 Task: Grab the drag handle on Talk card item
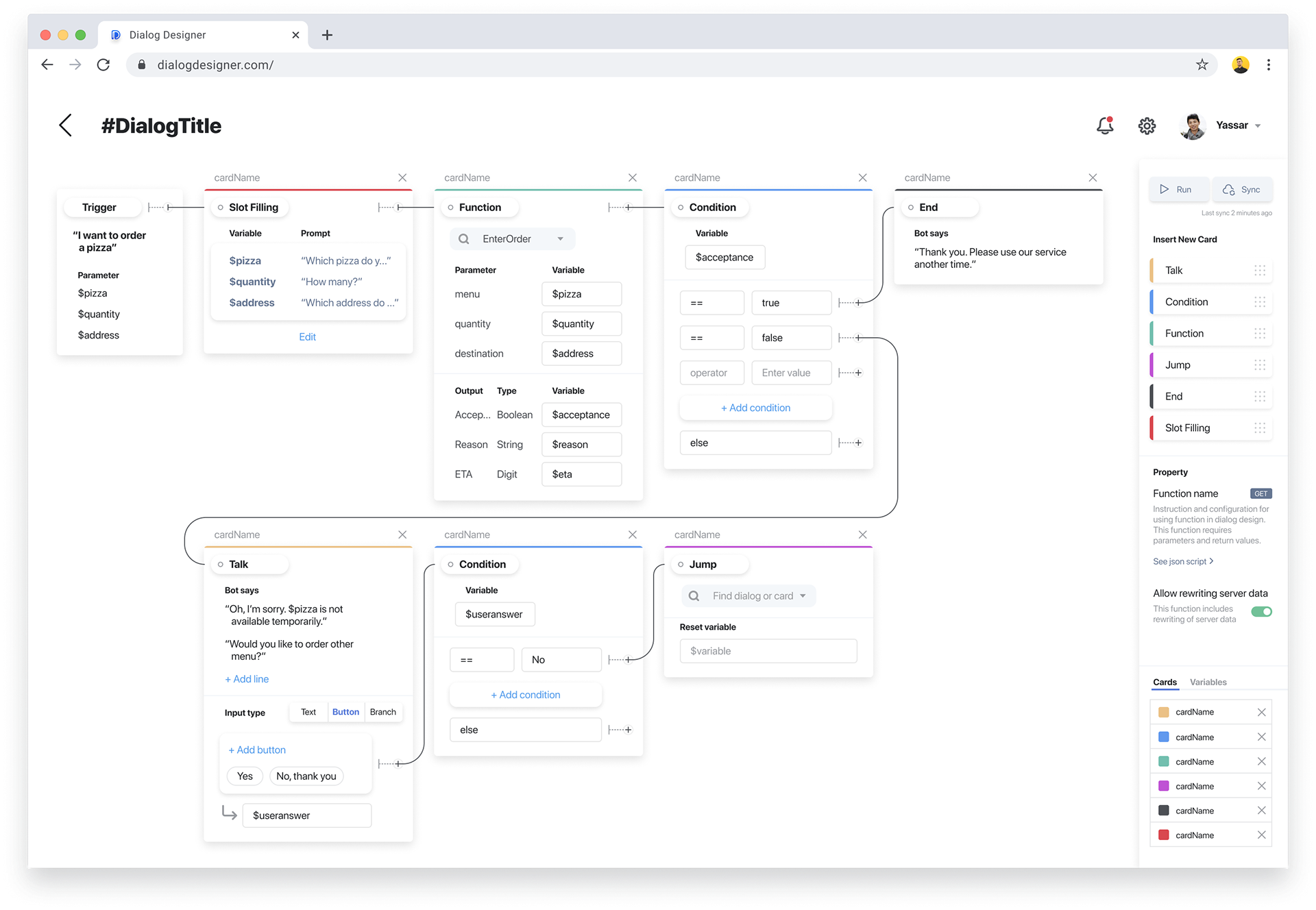[x=1260, y=270]
